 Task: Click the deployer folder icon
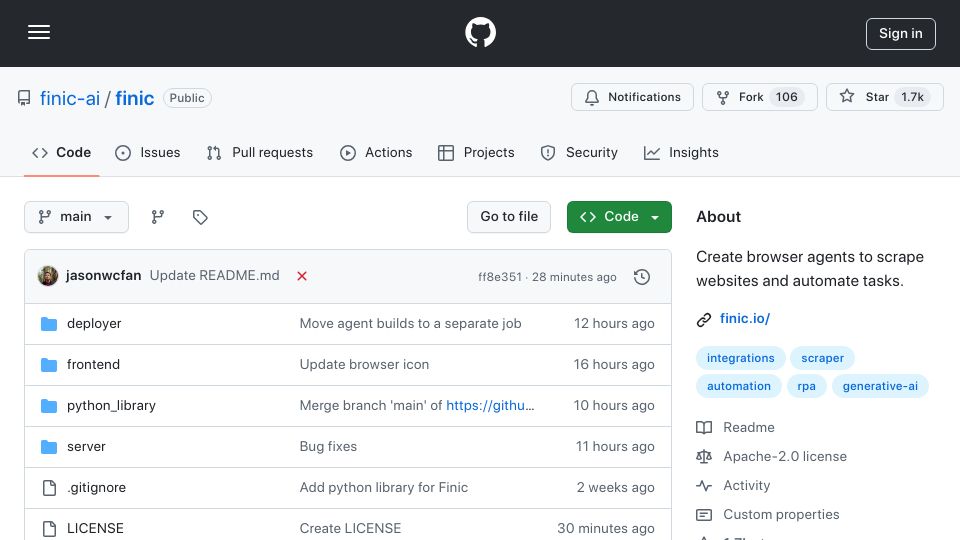click(x=49, y=324)
